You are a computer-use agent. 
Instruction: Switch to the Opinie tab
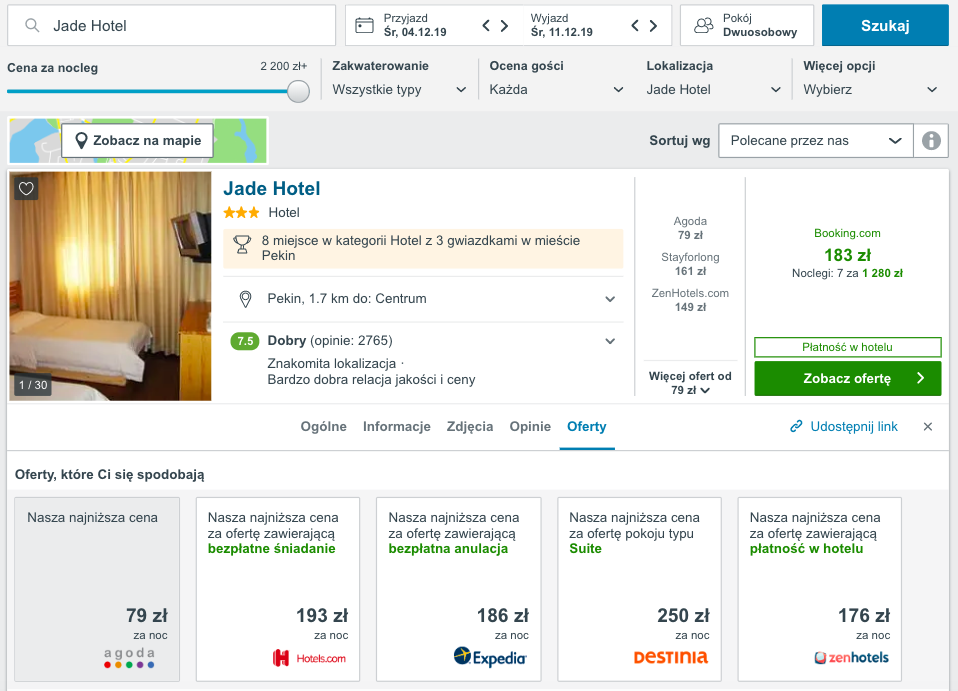[x=530, y=427]
